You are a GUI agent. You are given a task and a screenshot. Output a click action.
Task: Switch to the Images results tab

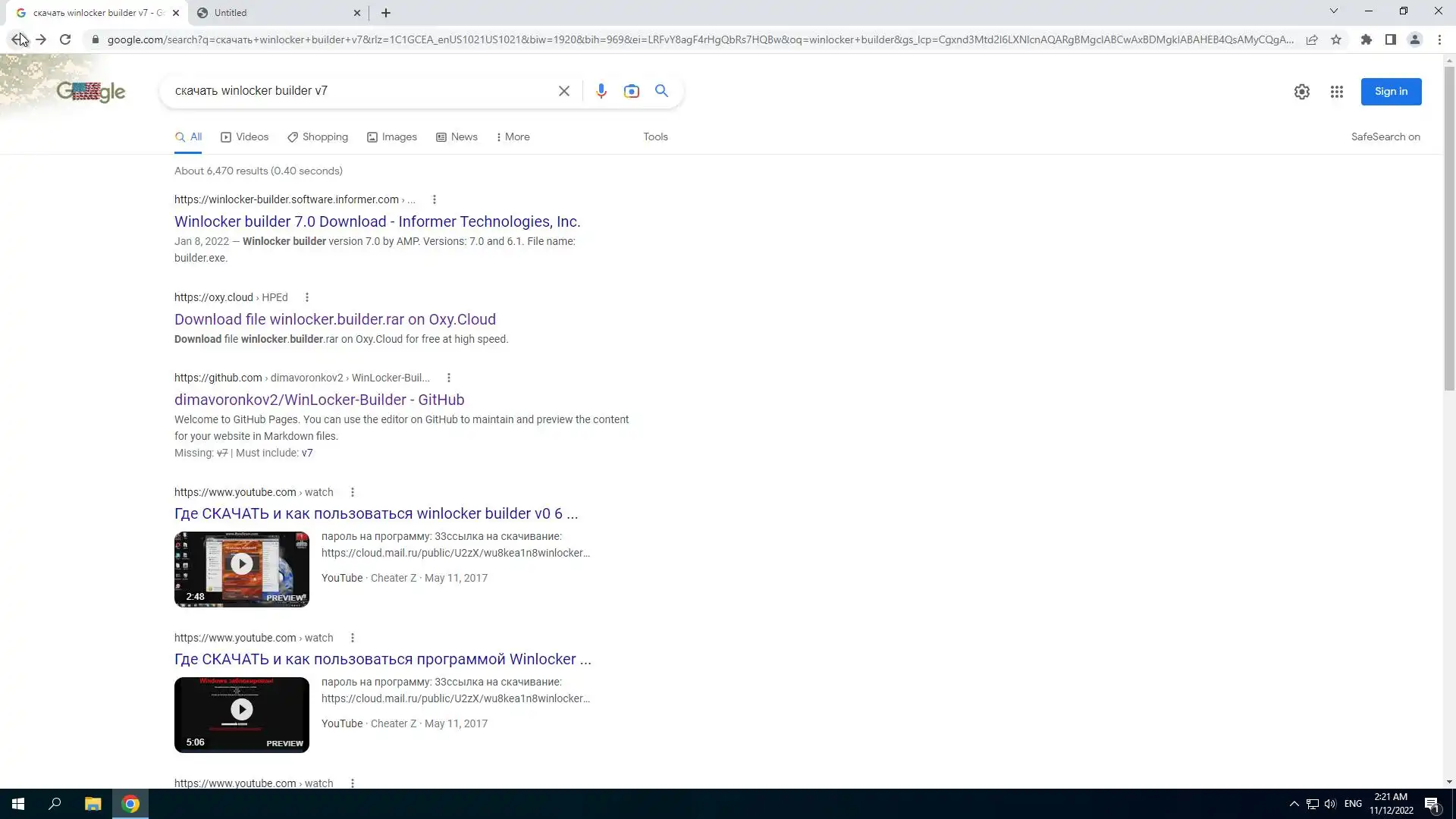[x=392, y=137]
